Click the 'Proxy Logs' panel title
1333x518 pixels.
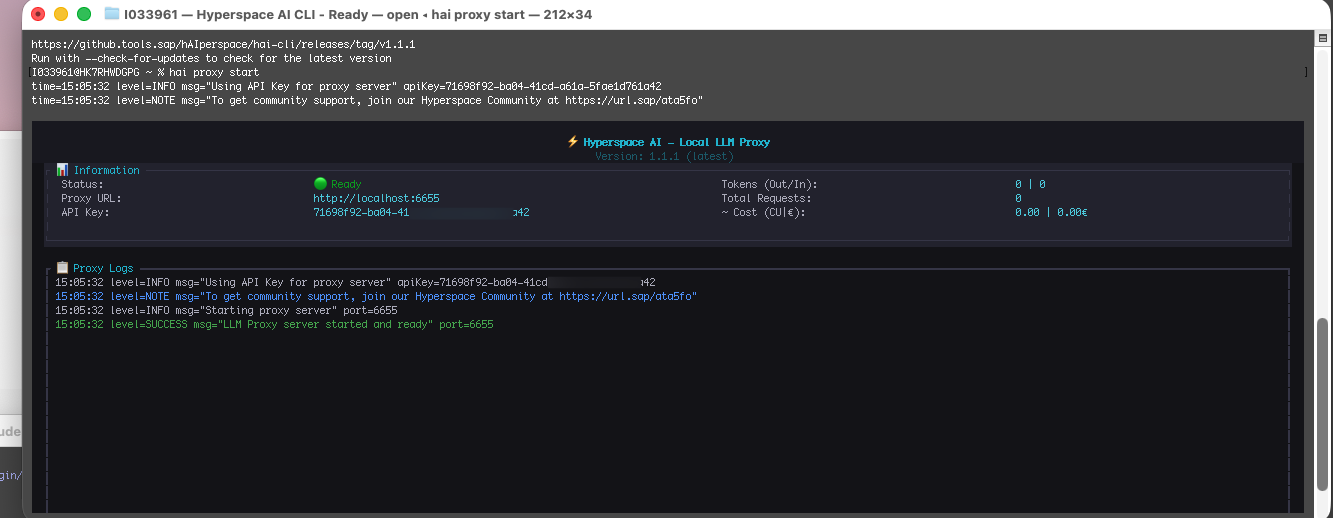point(103,268)
